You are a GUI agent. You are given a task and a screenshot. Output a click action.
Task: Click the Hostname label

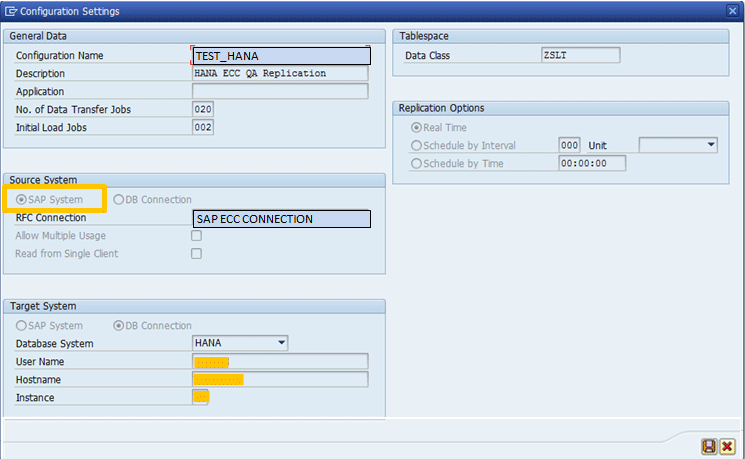click(x=38, y=380)
